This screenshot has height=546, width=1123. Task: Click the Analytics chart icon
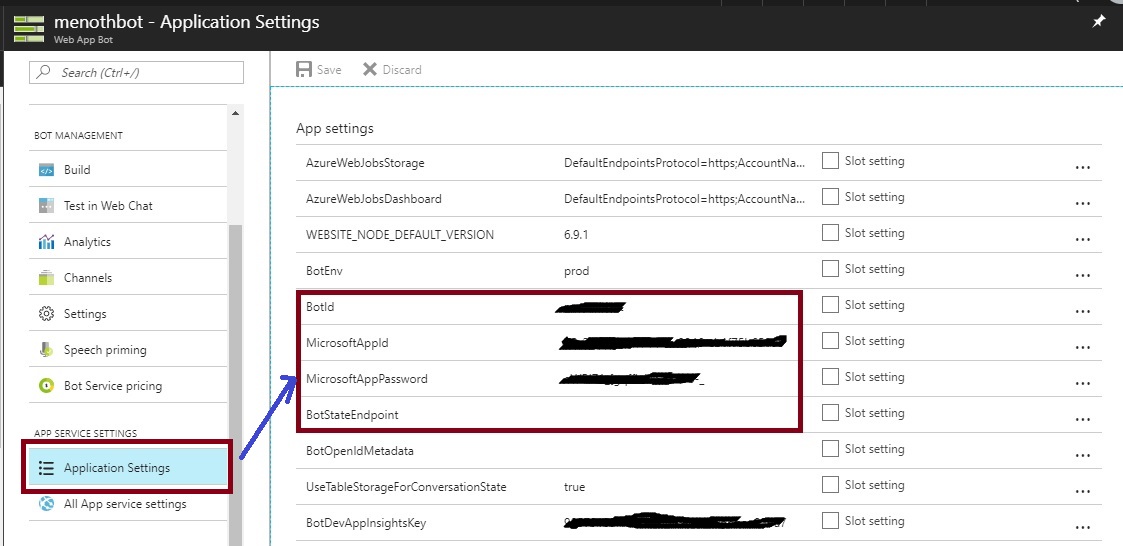46,241
